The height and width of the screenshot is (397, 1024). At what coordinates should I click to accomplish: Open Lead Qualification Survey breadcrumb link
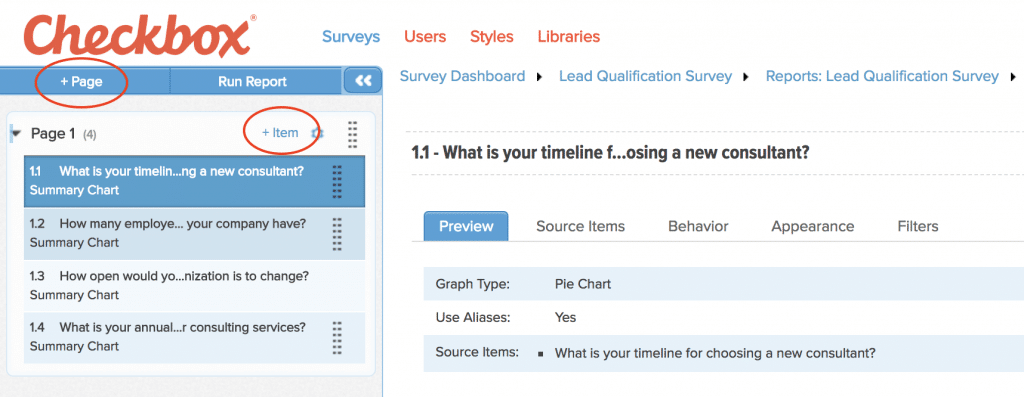pos(645,76)
